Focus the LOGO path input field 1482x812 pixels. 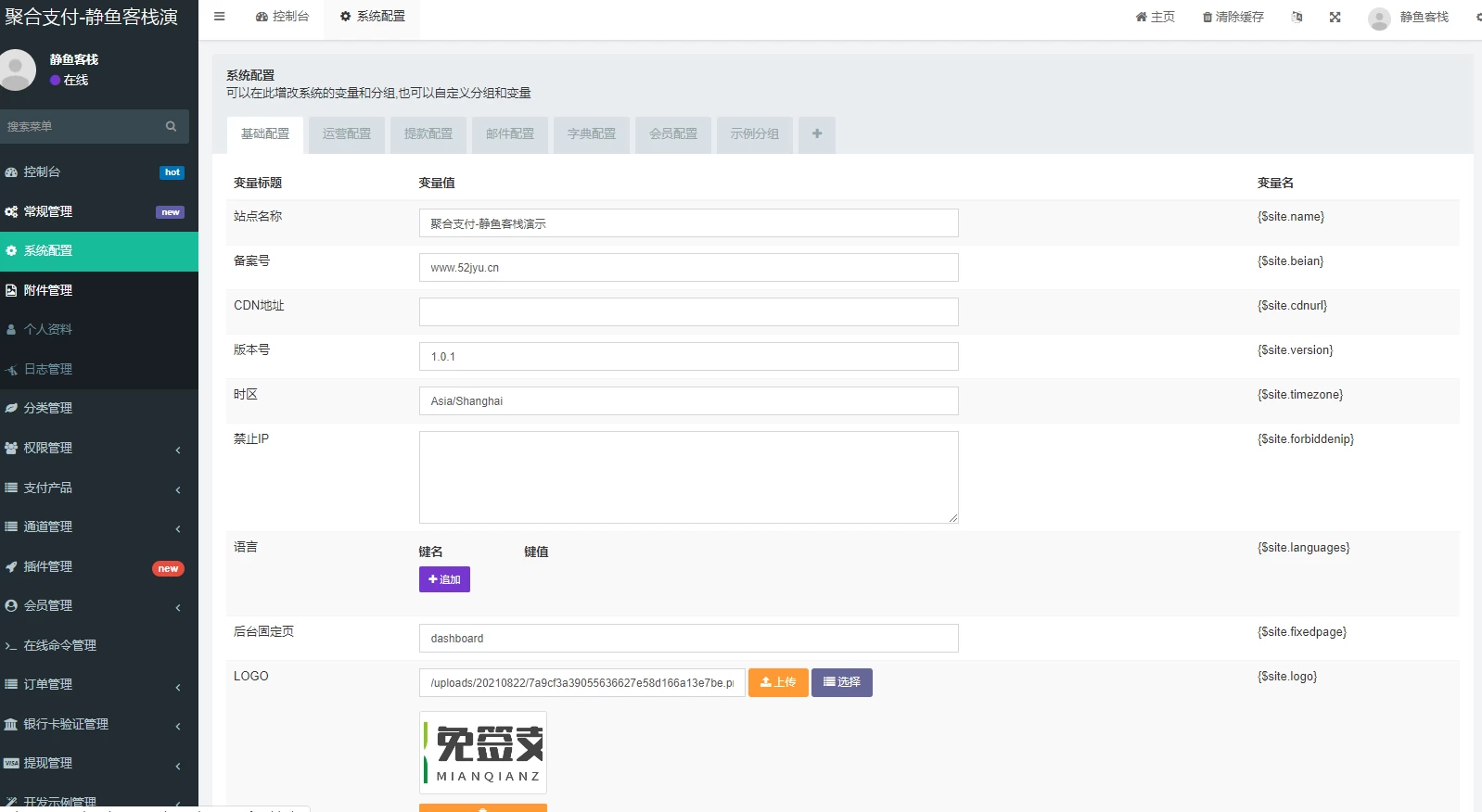click(582, 683)
